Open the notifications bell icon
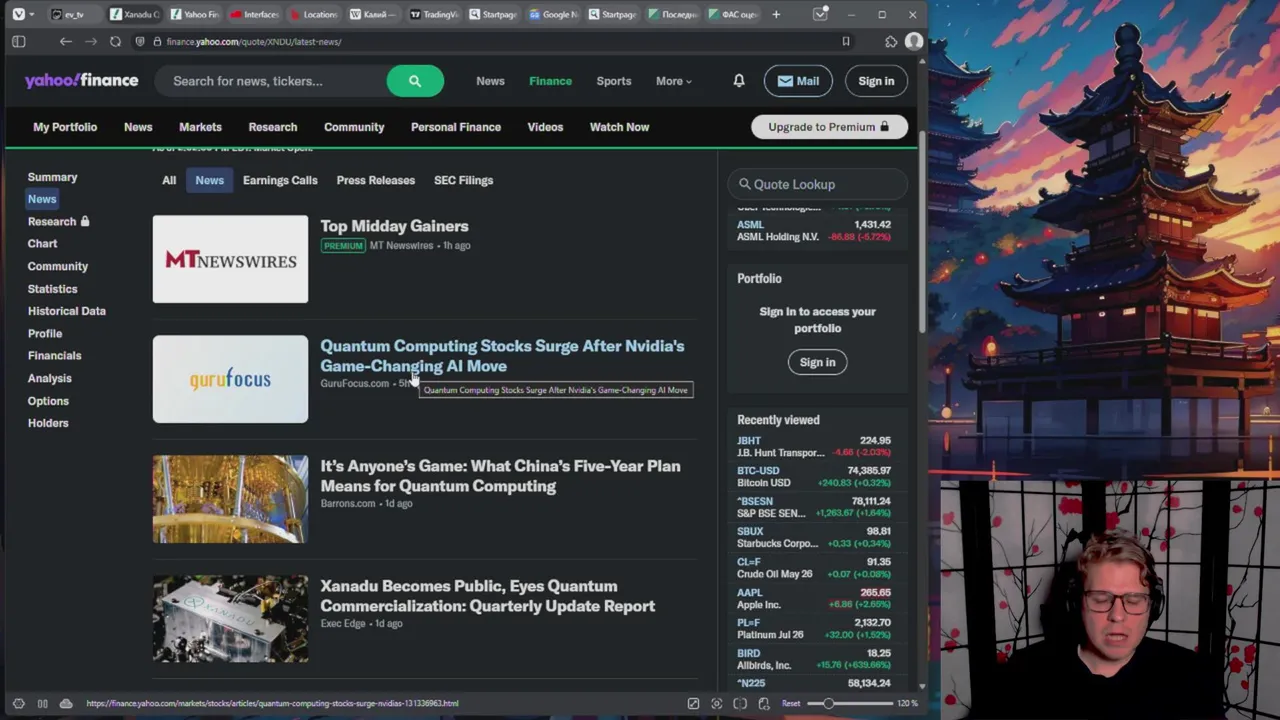This screenshot has width=1280, height=720. (x=739, y=81)
